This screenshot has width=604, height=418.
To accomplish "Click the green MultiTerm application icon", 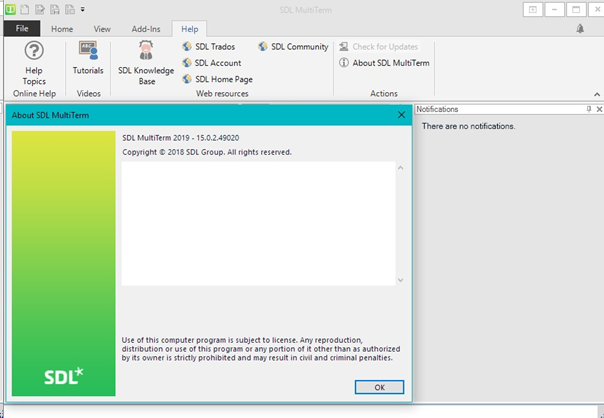I will [x=10, y=9].
